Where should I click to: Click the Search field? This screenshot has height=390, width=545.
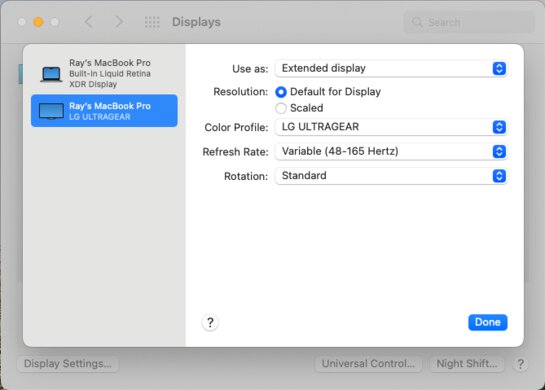click(x=469, y=22)
